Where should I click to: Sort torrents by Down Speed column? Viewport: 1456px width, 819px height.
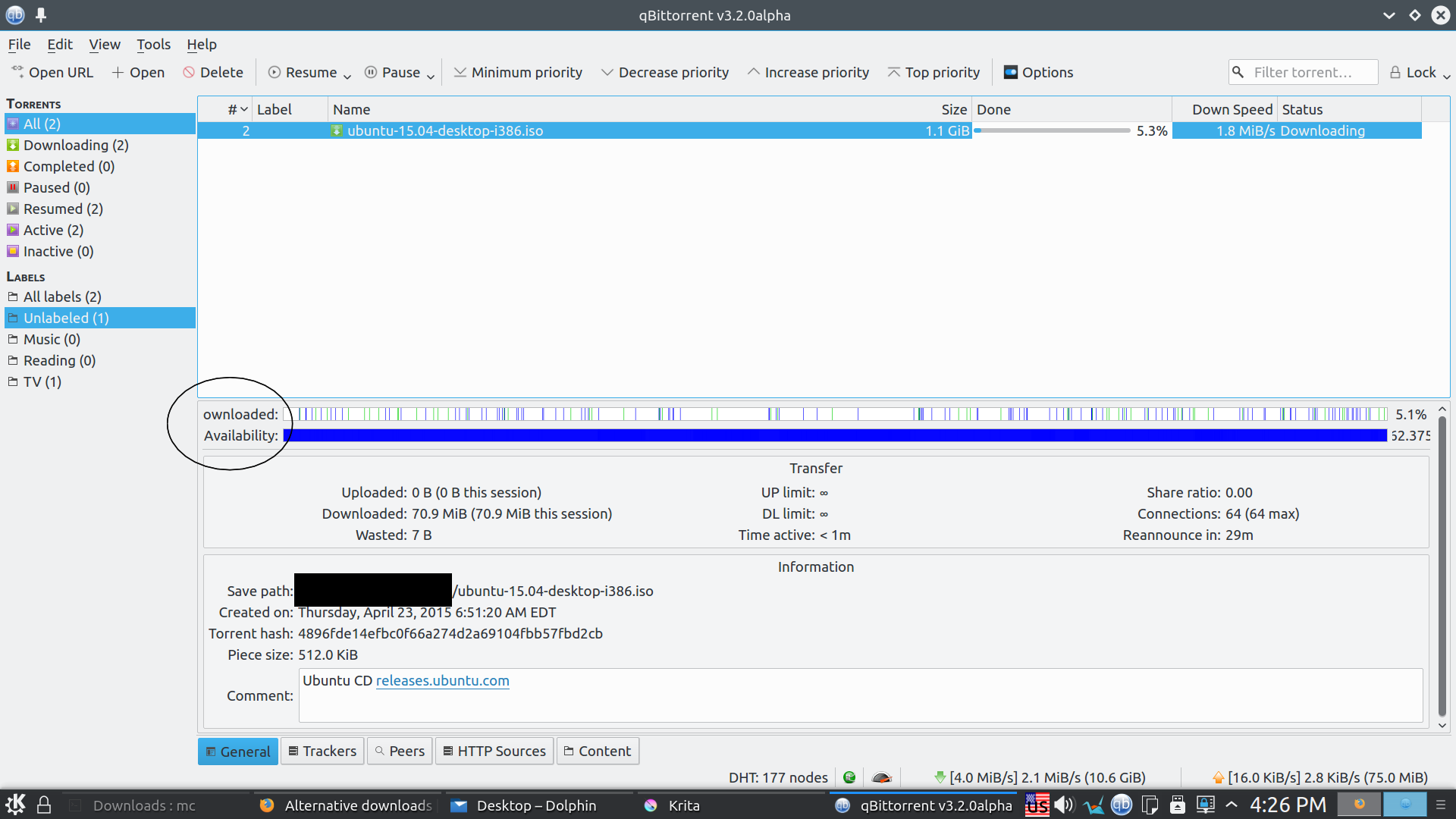pos(1224,109)
